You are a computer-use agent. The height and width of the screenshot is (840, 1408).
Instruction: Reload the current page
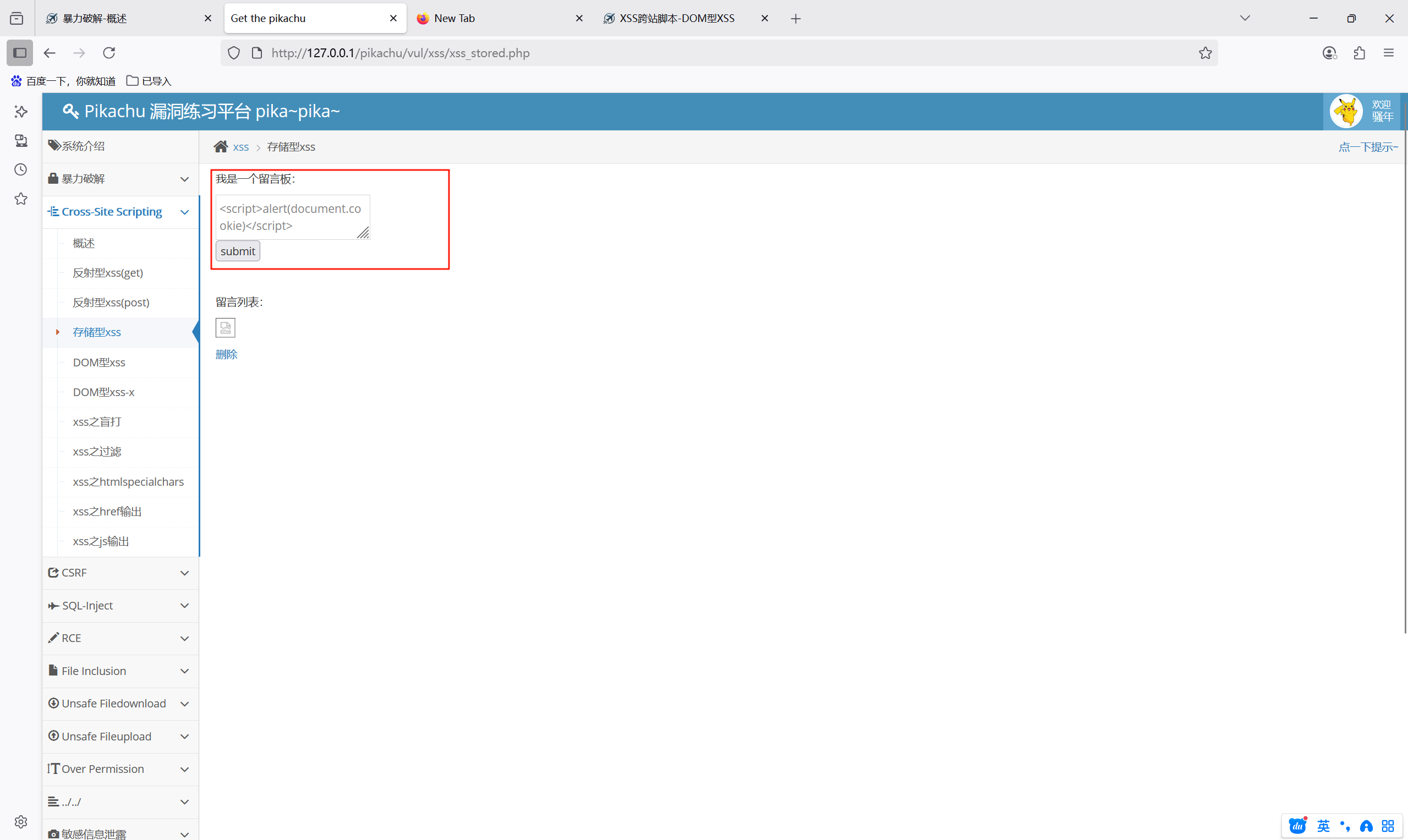coord(109,53)
